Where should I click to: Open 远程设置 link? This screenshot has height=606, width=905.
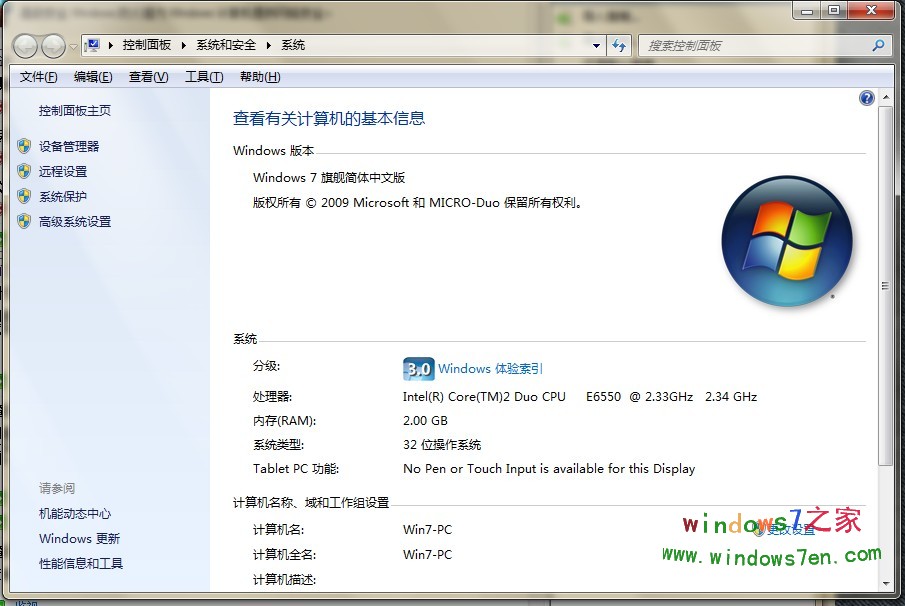pyautogui.click(x=62, y=171)
